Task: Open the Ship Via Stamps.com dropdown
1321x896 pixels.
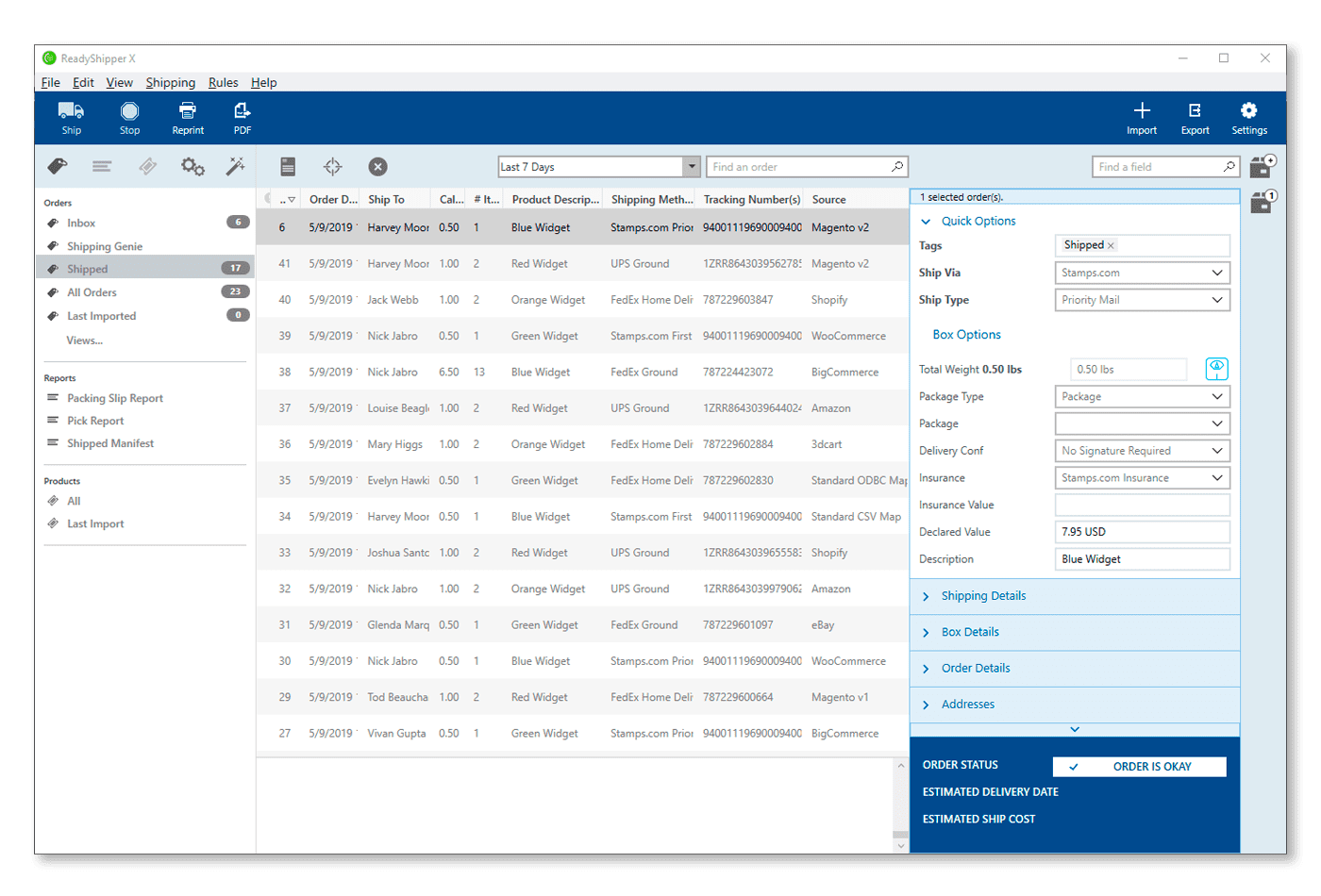Action: point(1143,273)
